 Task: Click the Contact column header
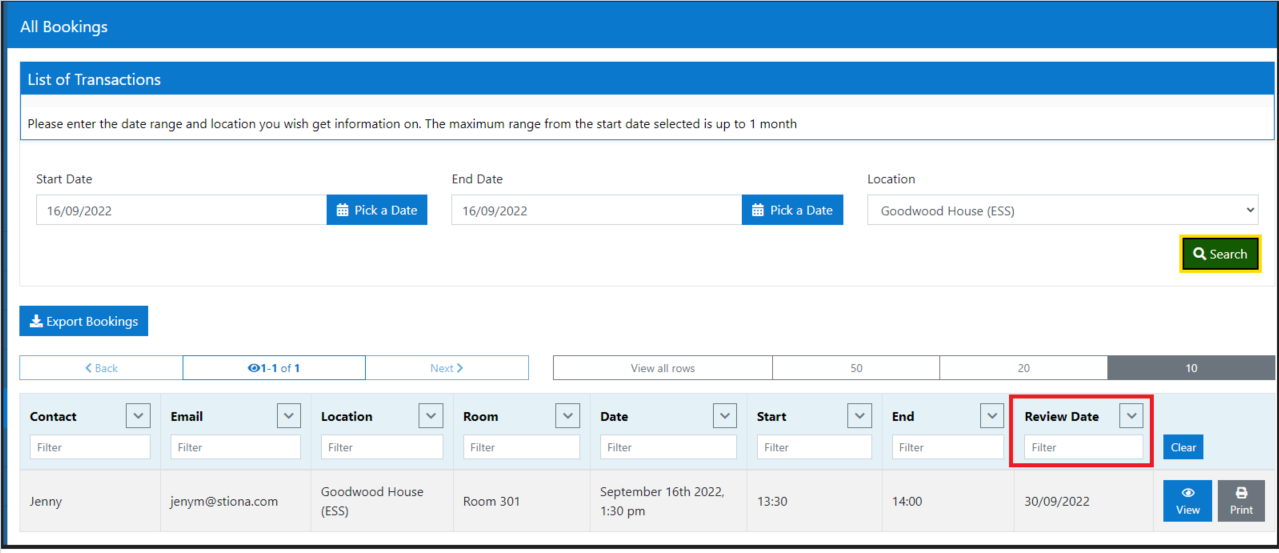(x=53, y=416)
